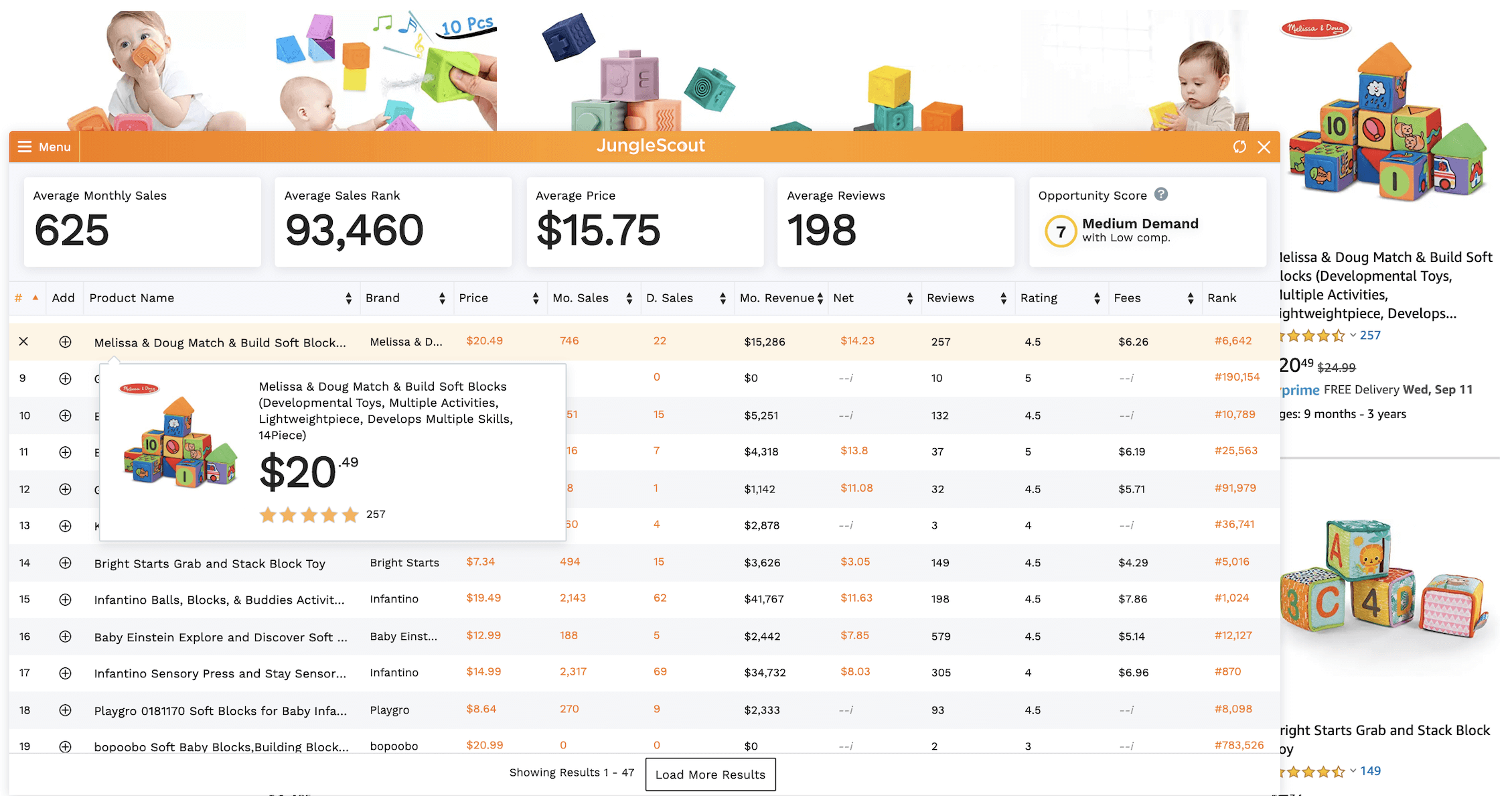
Task: Click rank #6,642 cell
Action: (1233, 341)
